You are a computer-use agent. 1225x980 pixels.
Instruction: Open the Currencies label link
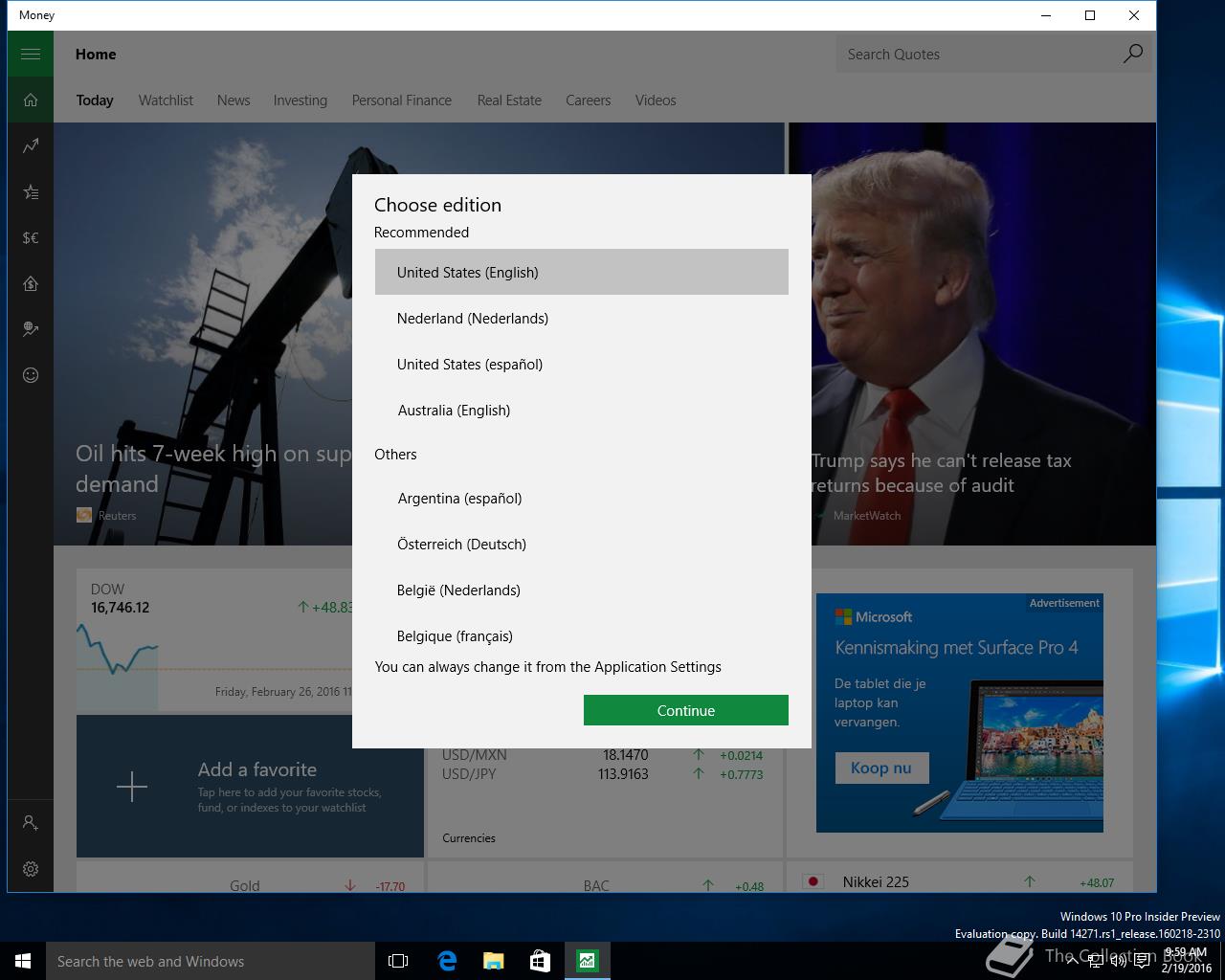(469, 837)
